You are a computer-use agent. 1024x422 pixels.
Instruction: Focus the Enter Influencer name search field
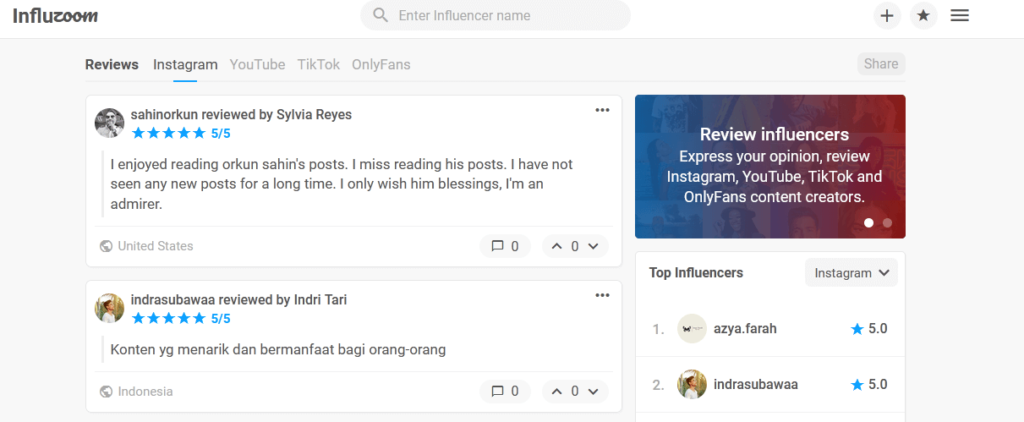(495, 15)
